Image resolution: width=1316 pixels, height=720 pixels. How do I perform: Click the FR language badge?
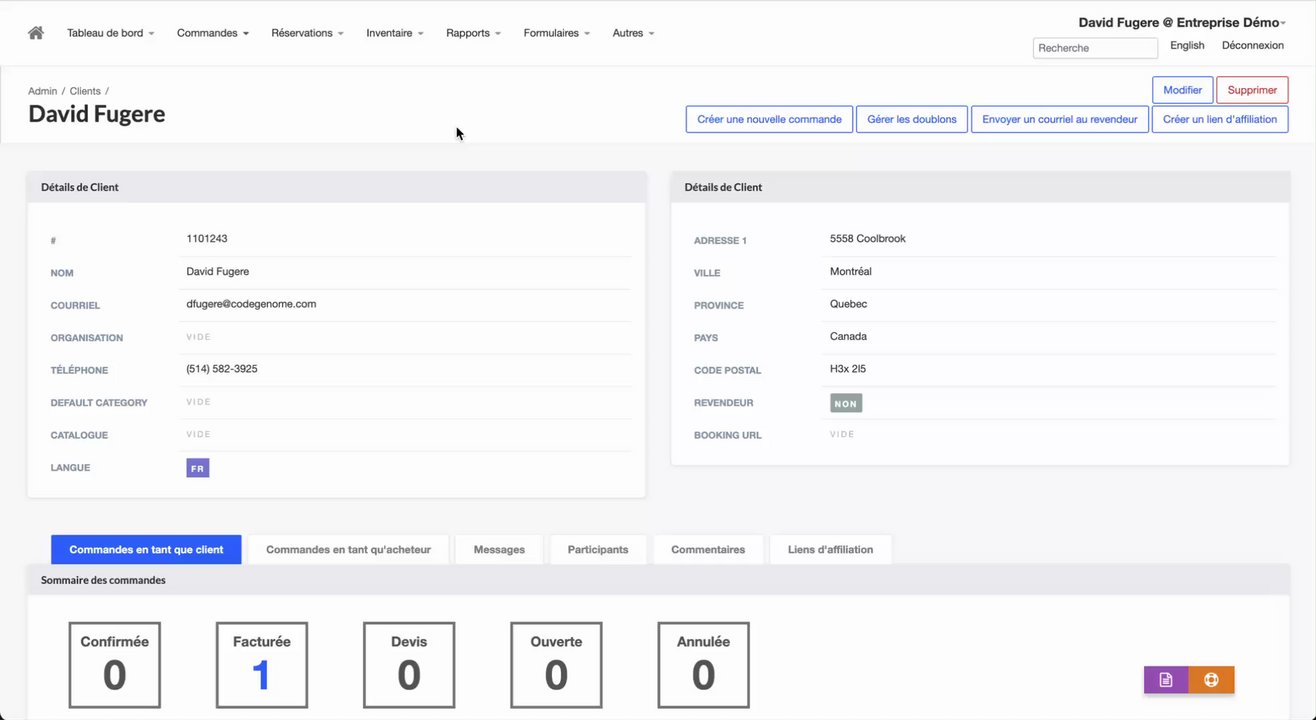198,468
